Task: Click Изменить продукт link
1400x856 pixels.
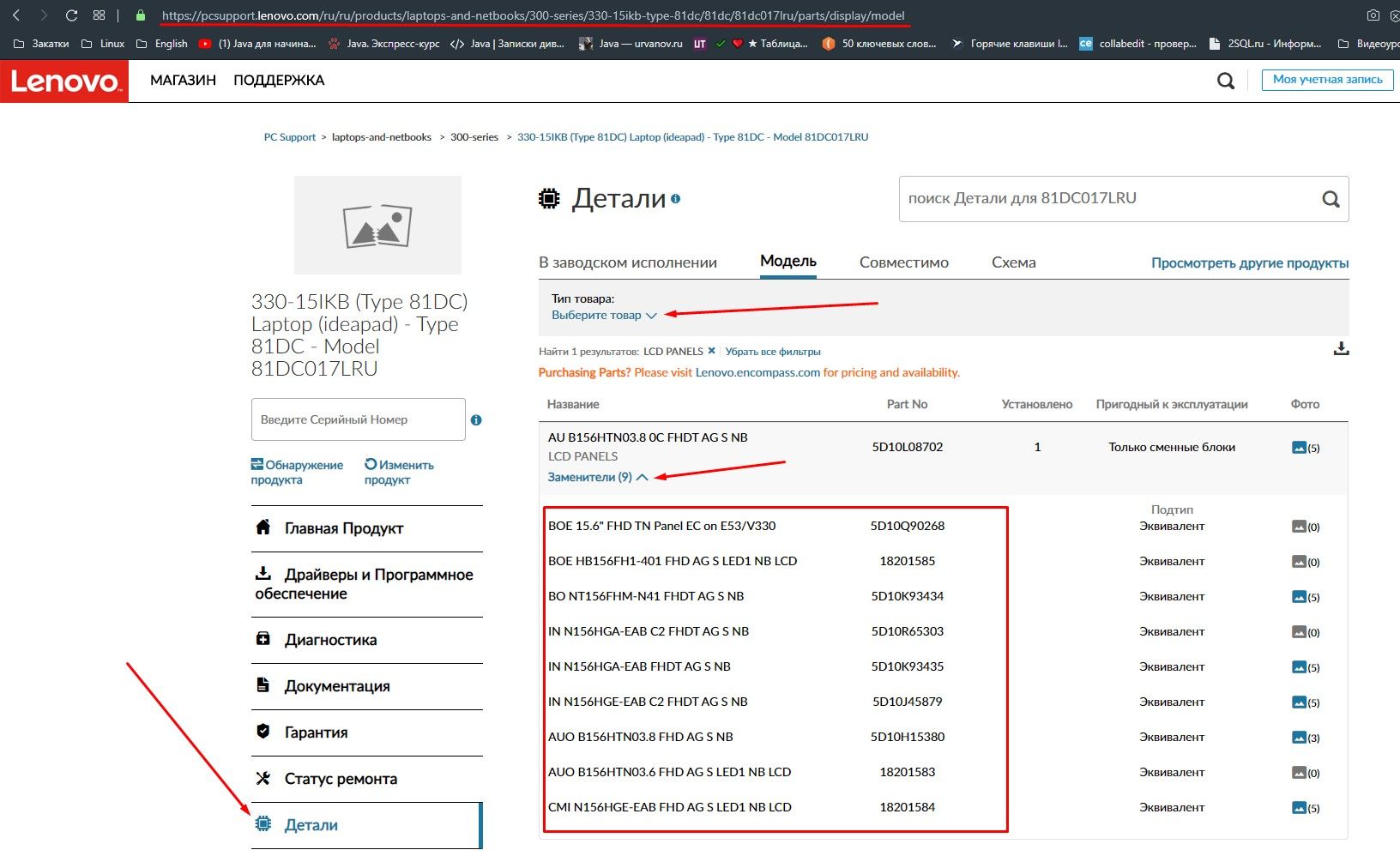Action: point(399,472)
